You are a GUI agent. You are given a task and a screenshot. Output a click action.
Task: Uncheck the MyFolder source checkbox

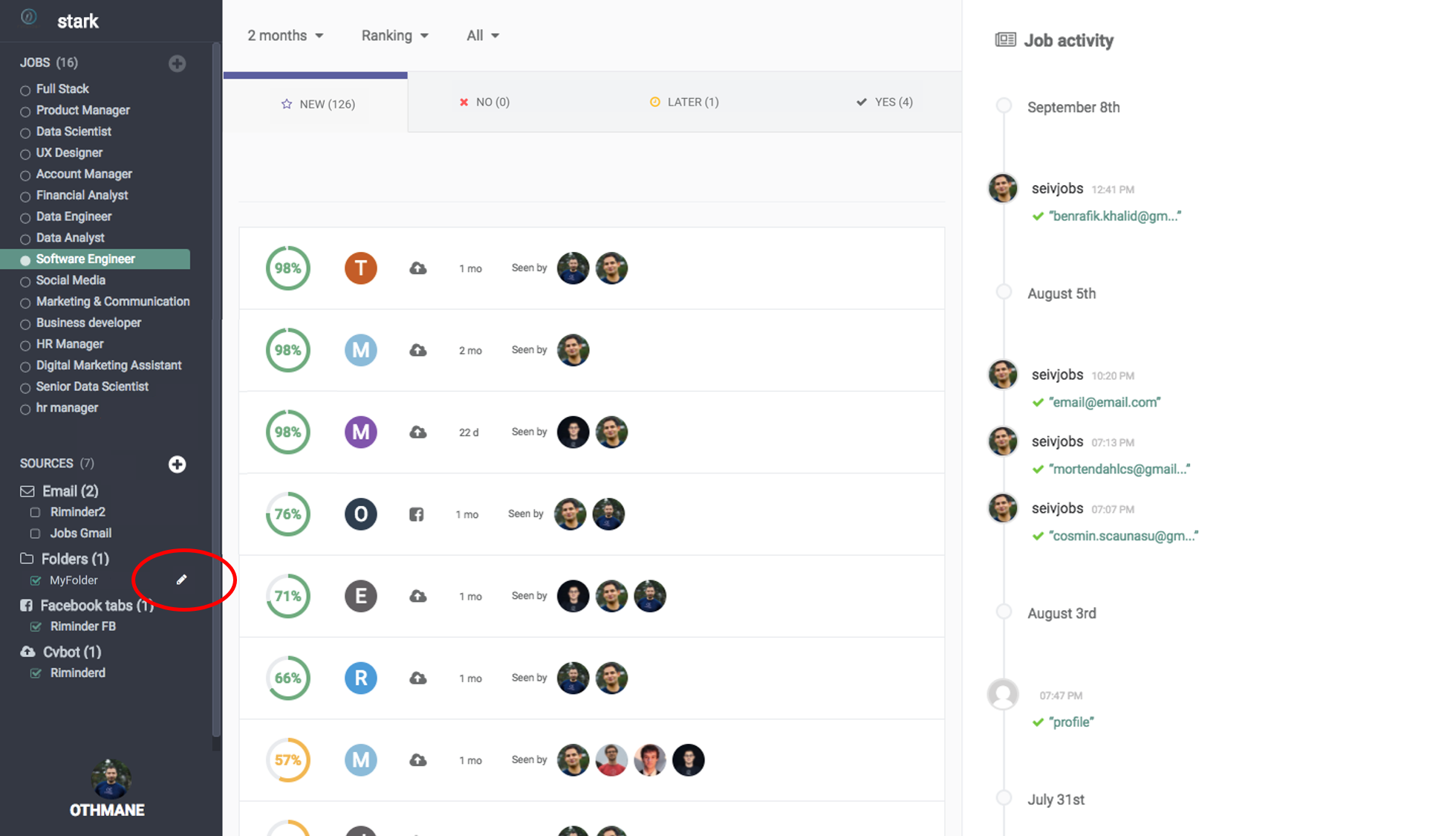(x=36, y=580)
